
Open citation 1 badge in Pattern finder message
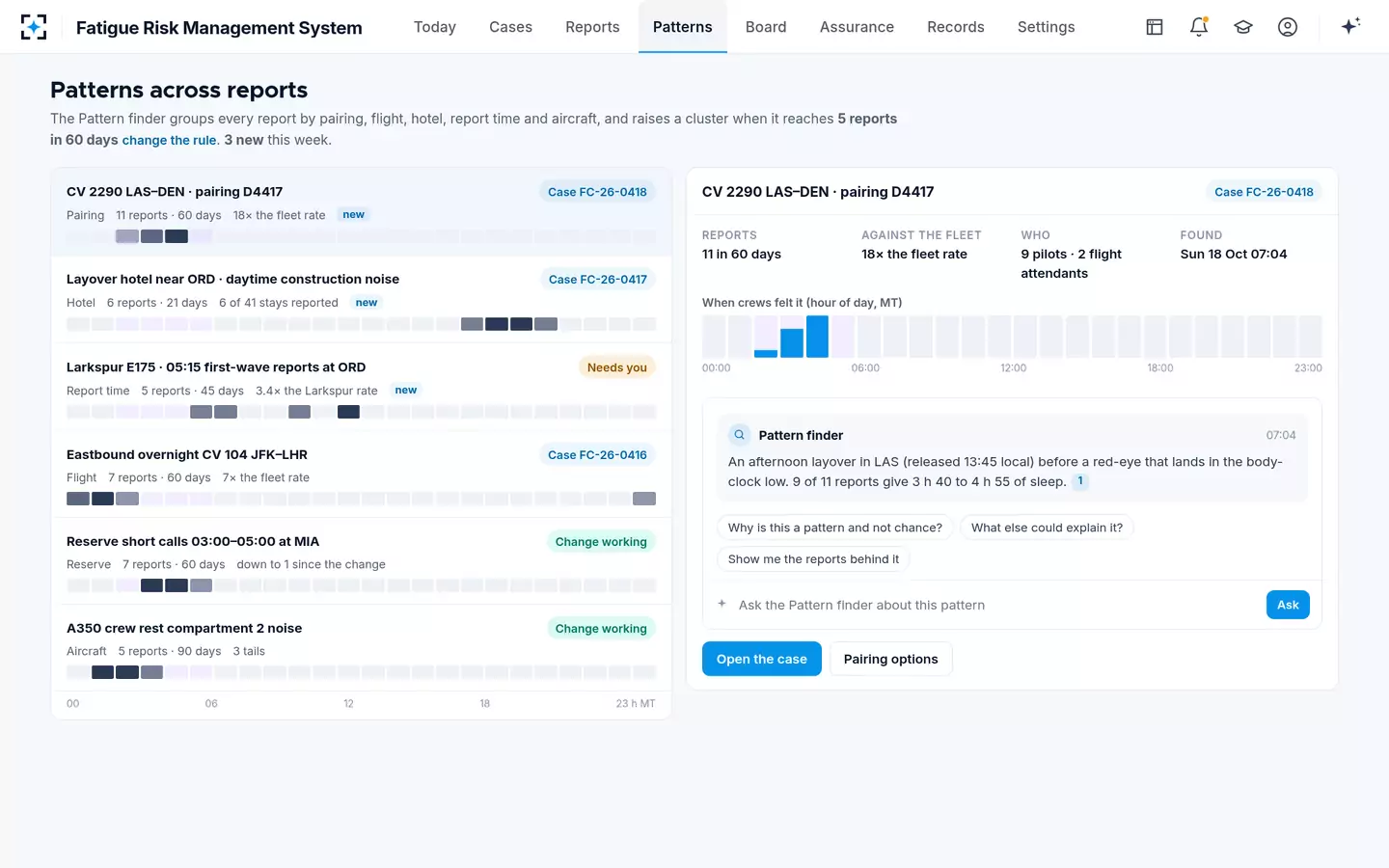pos(1080,481)
